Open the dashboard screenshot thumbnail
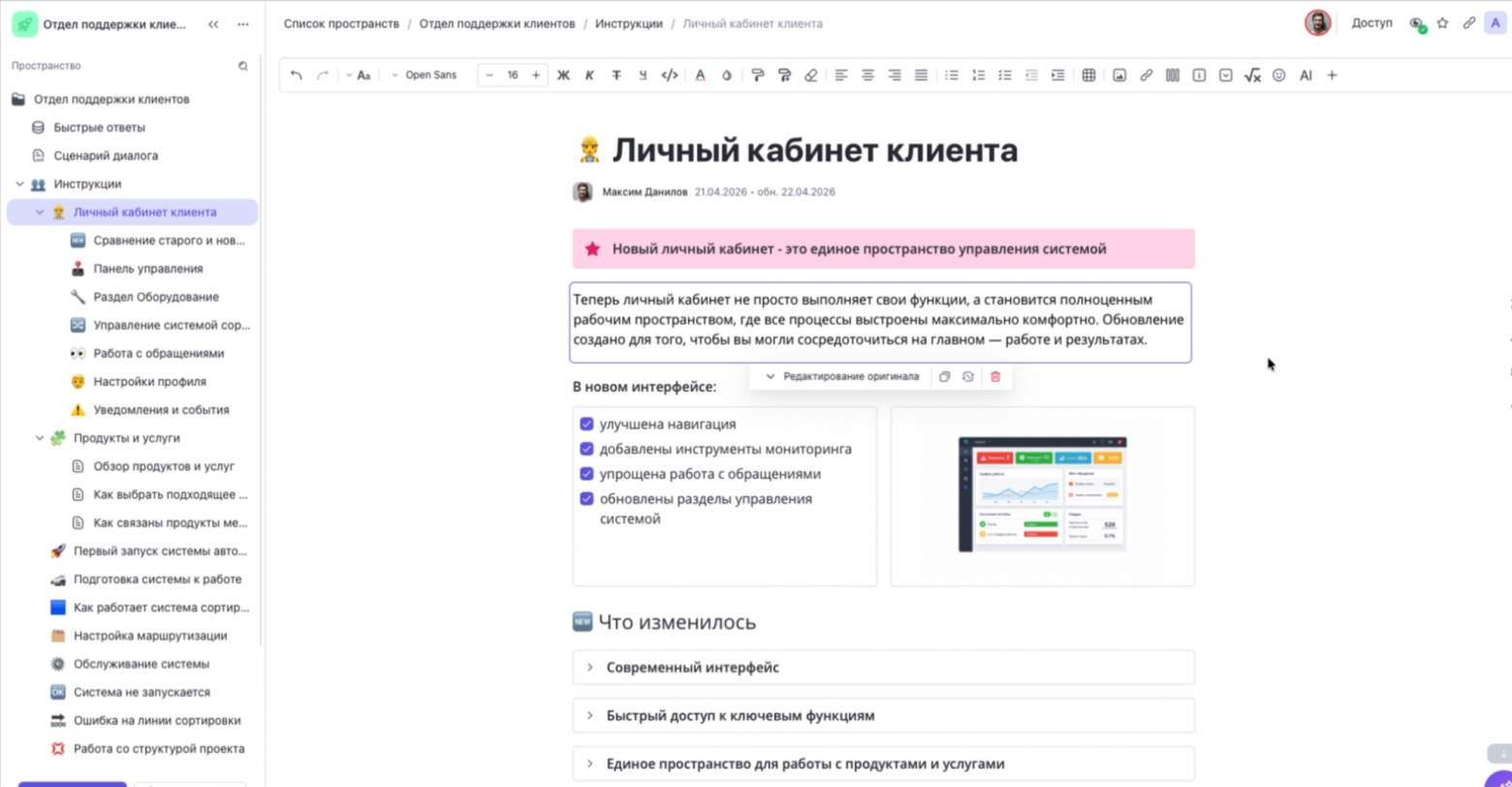The width and height of the screenshot is (1512, 787). [x=1043, y=495]
